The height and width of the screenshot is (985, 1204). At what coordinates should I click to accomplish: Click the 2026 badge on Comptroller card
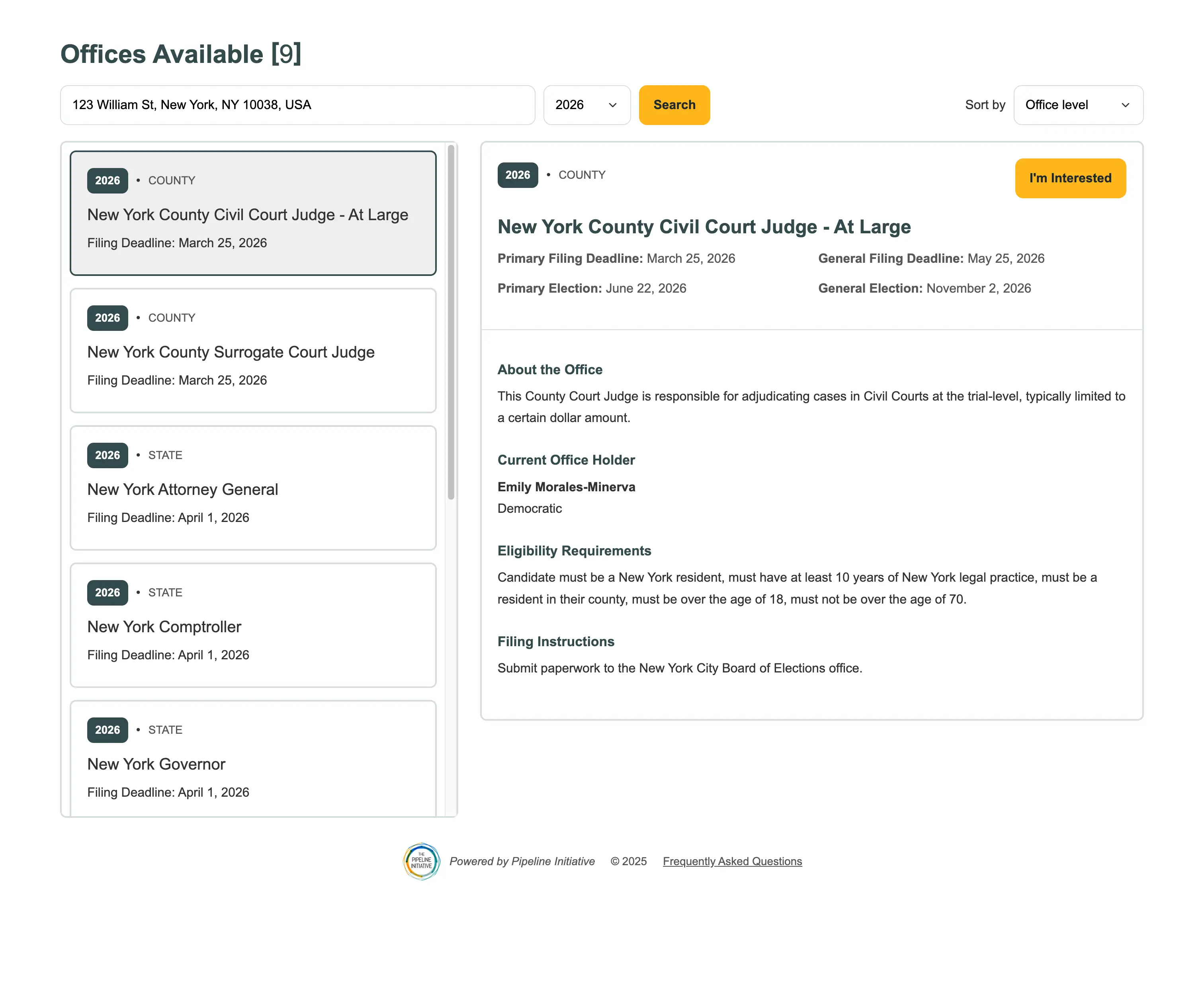[107, 592]
